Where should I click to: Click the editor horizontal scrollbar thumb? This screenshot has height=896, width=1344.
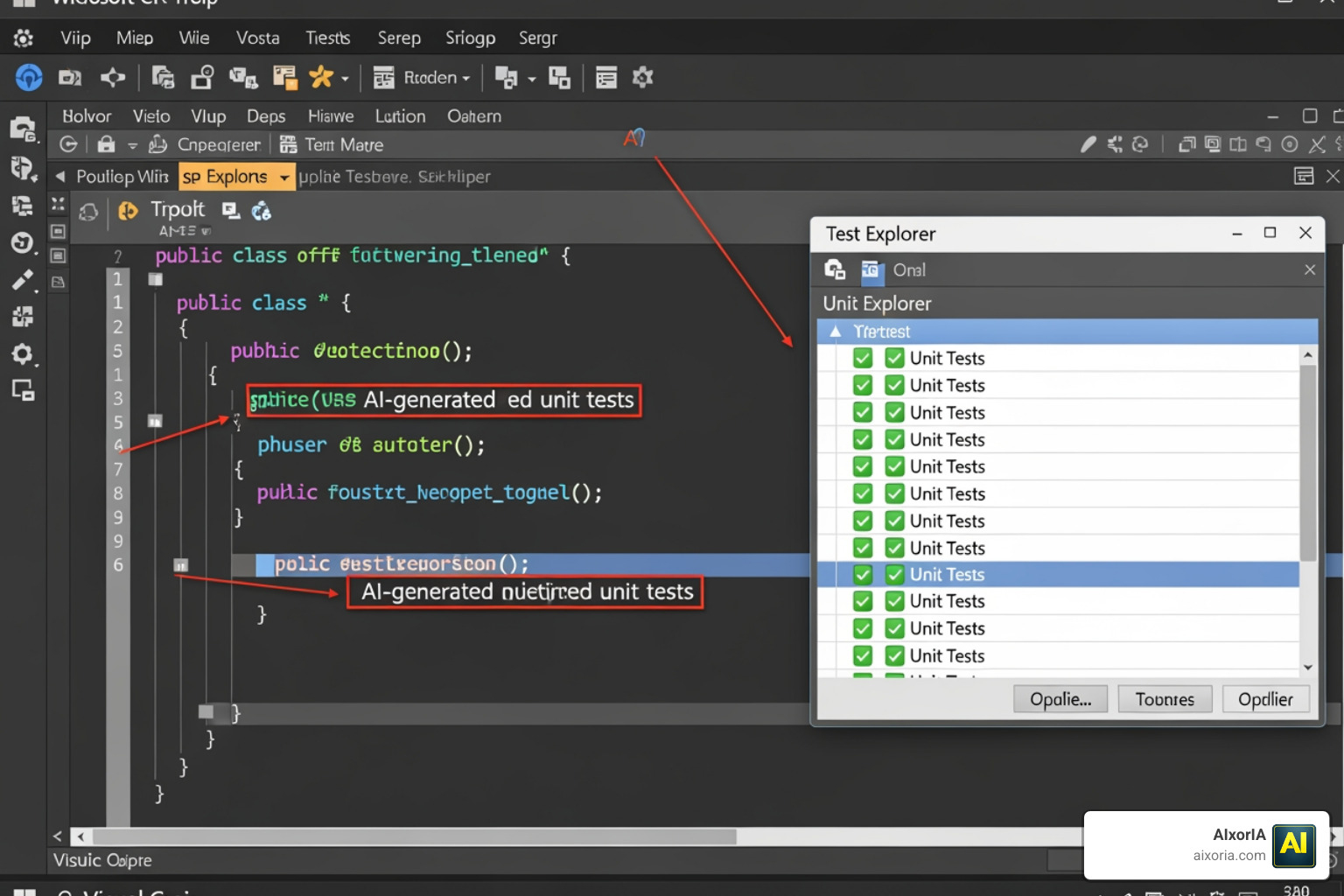pyautogui.click(x=414, y=836)
